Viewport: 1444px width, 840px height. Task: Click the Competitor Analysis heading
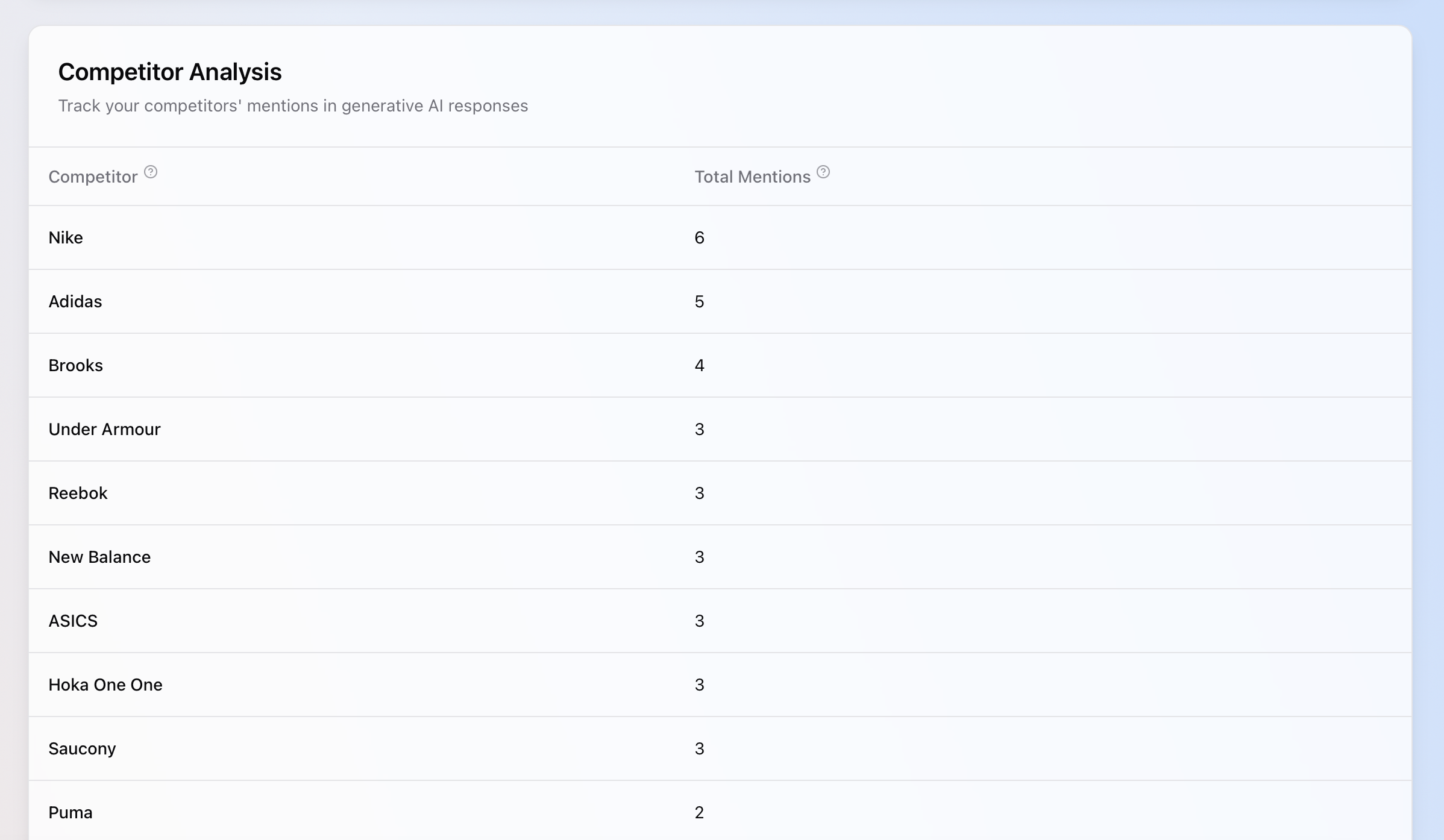click(x=170, y=72)
